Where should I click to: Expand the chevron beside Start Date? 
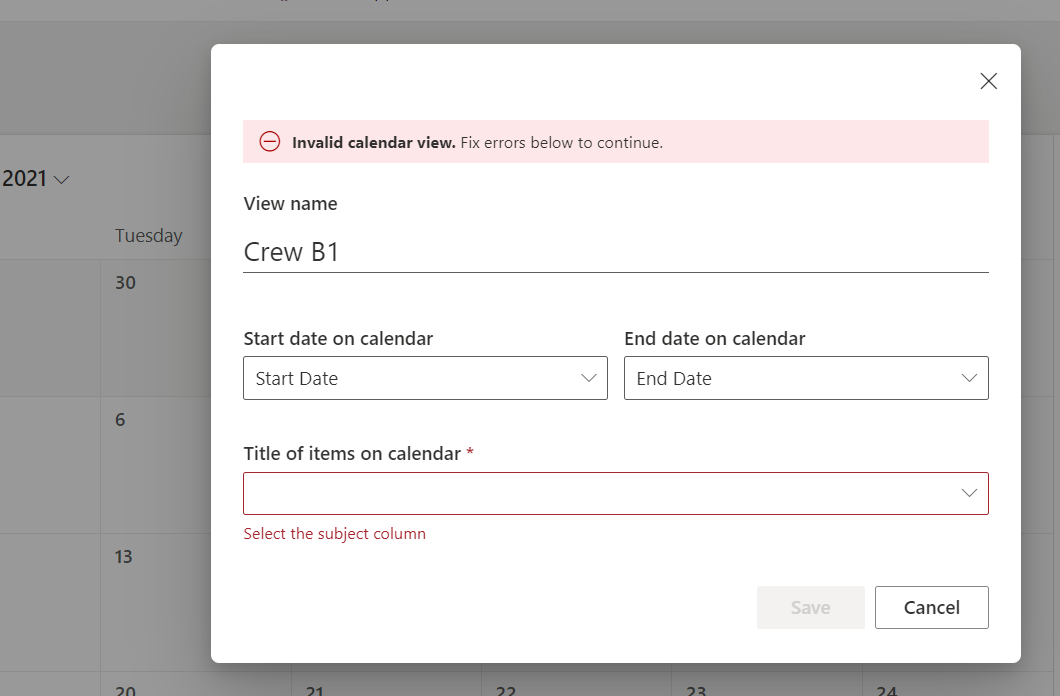[x=589, y=378]
